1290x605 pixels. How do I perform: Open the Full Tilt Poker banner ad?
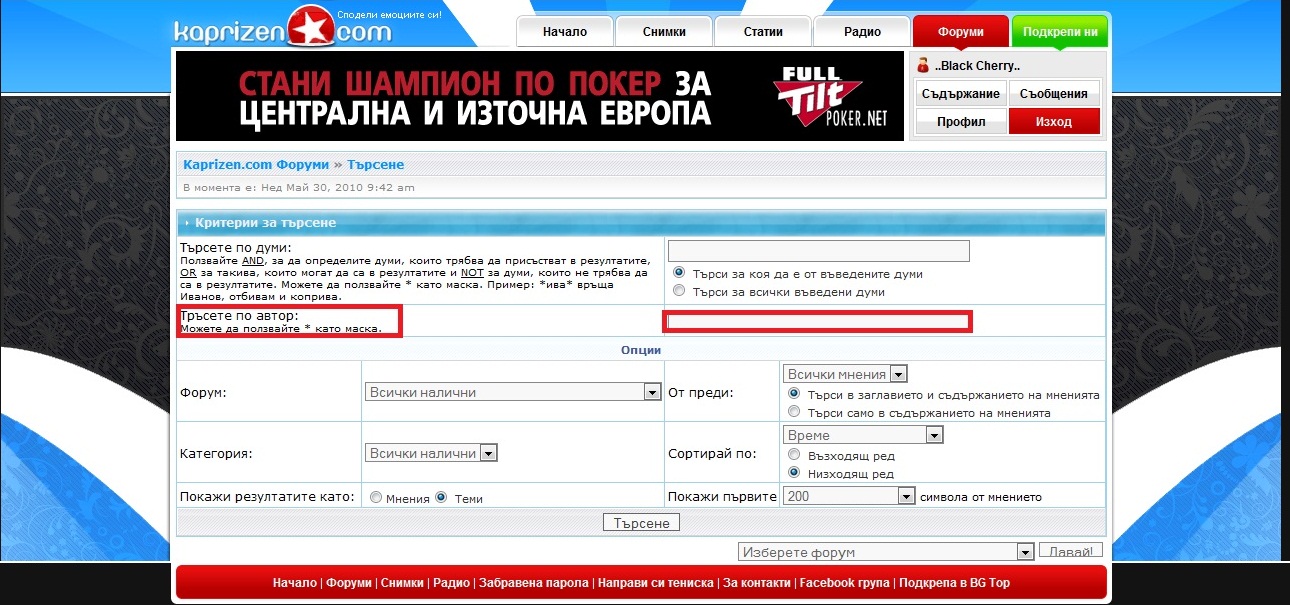click(539, 96)
